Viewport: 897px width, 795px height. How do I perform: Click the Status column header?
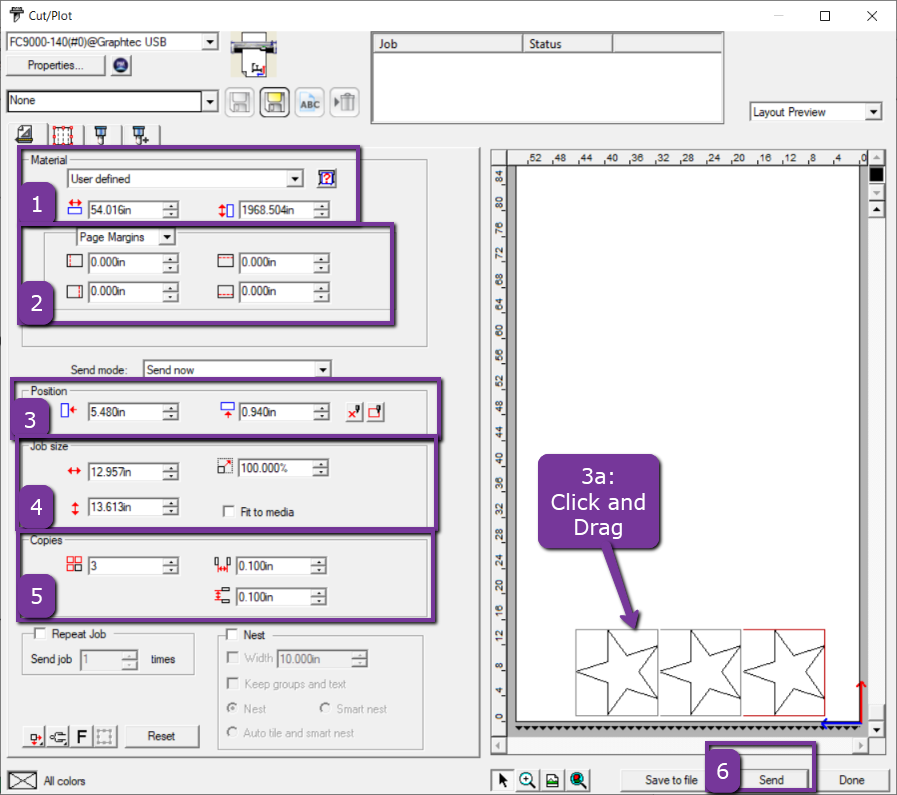567,44
